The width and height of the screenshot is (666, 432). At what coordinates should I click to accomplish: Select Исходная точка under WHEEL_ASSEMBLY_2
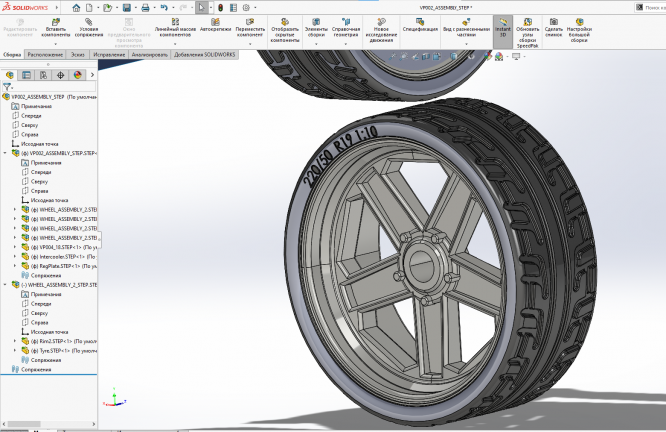click(50, 331)
